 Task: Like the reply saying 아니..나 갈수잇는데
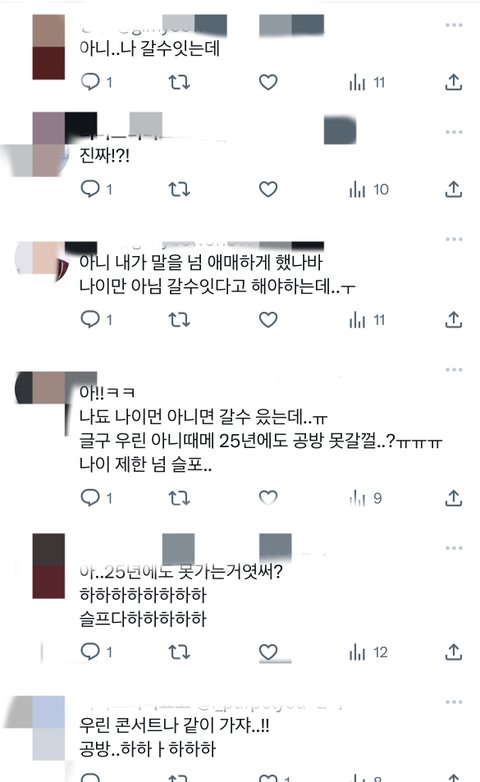(x=268, y=82)
